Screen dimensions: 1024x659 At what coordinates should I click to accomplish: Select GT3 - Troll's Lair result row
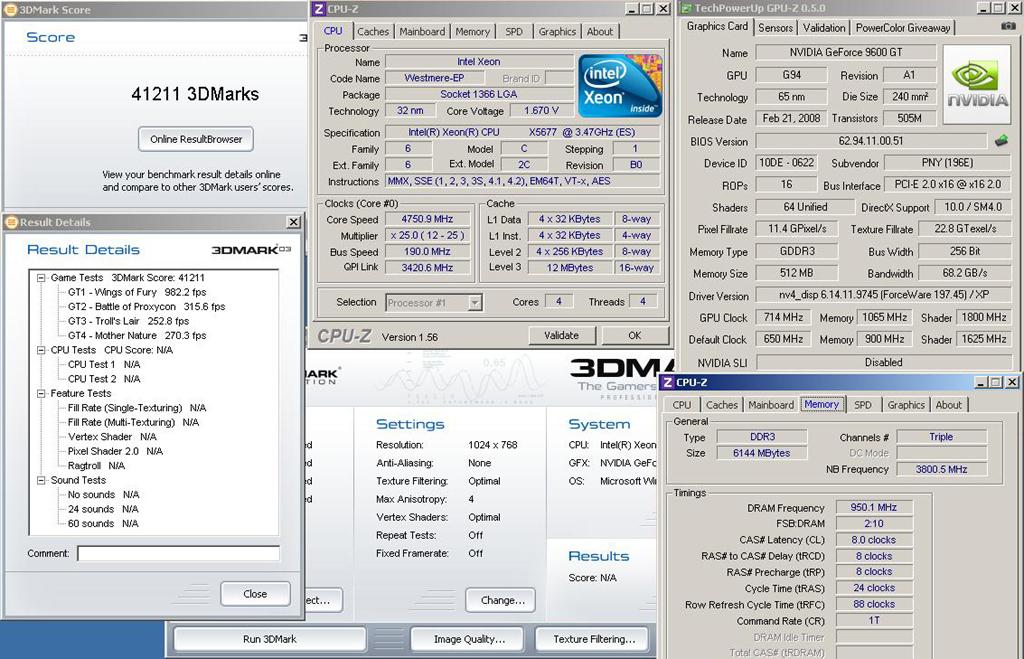129,321
